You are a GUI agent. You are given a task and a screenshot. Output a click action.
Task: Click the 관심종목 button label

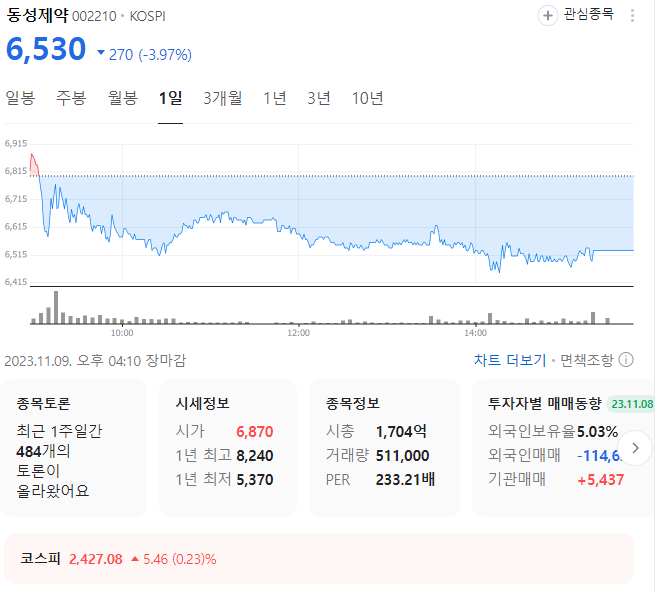(x=588, y=15)
